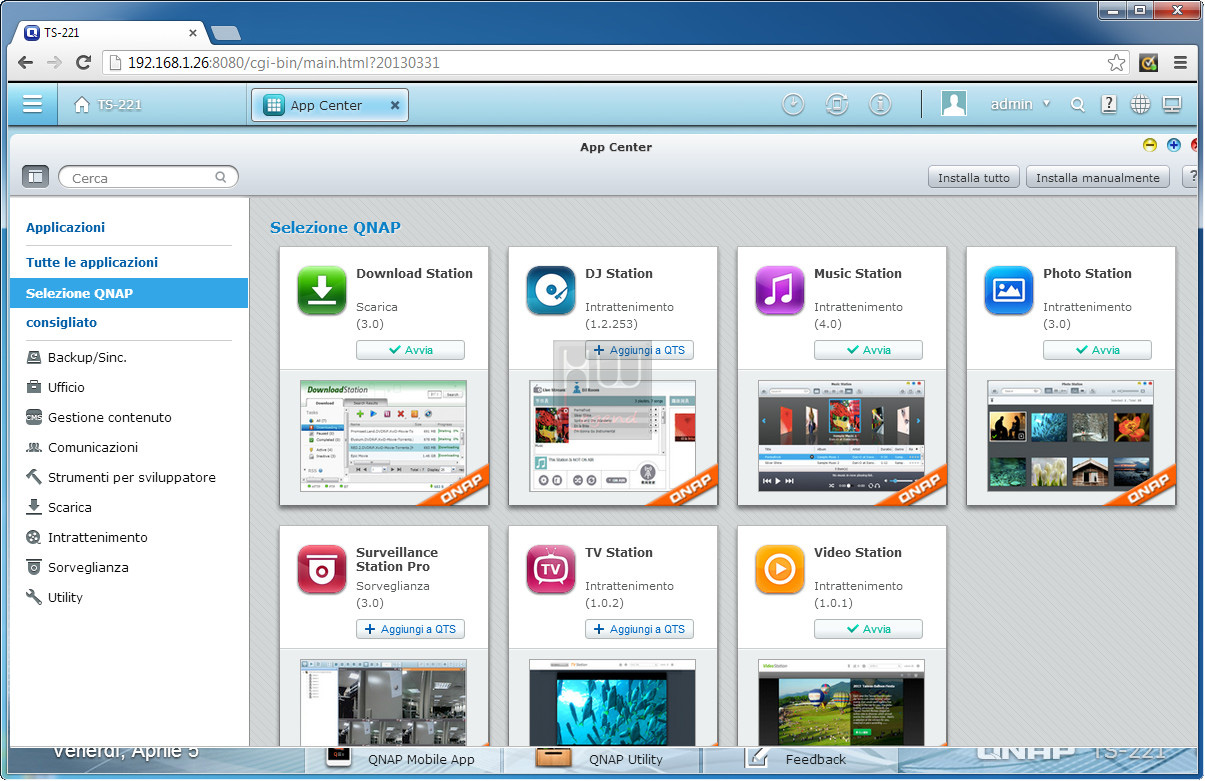Open the QTS search magnifier

[x=1077, y=104]
